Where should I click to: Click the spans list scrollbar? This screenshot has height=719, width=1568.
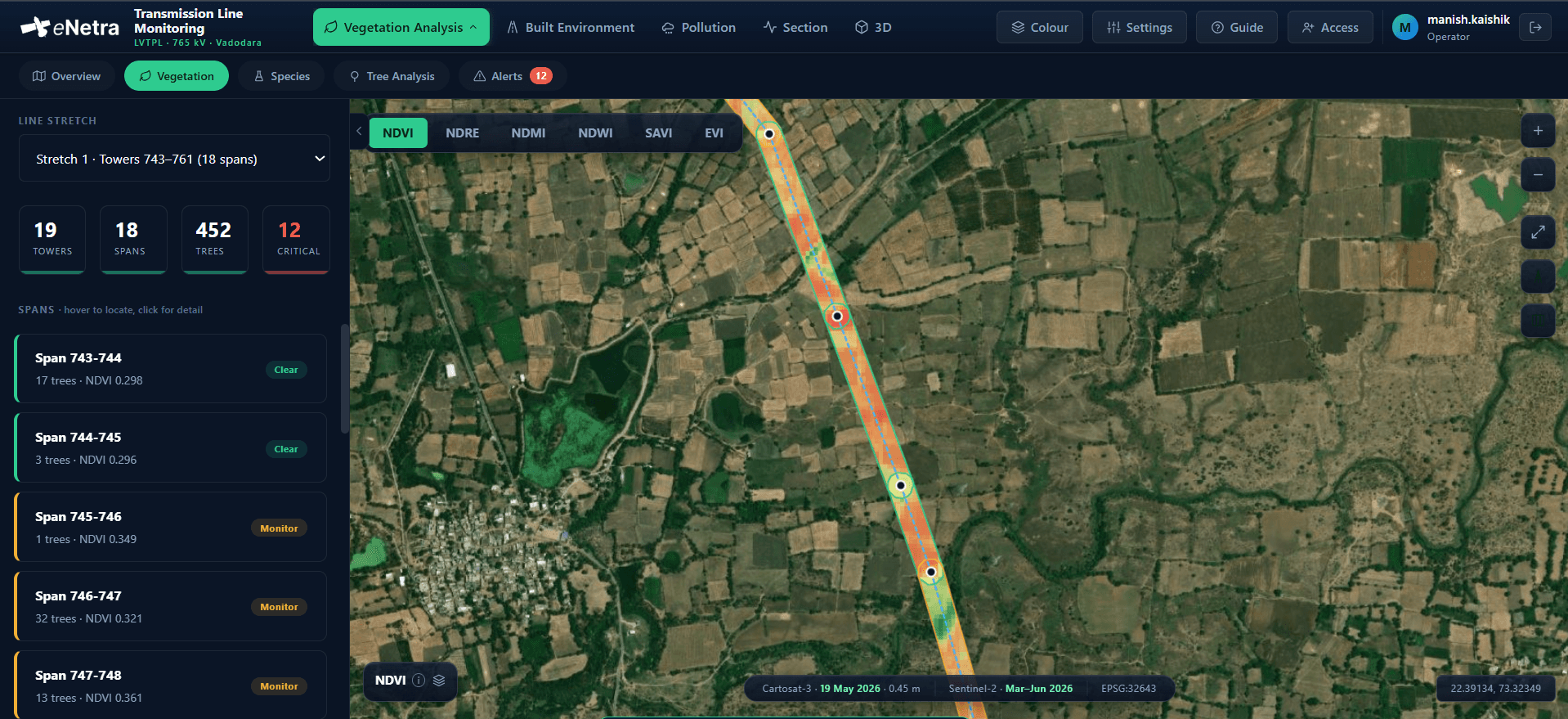pos(345,379)
